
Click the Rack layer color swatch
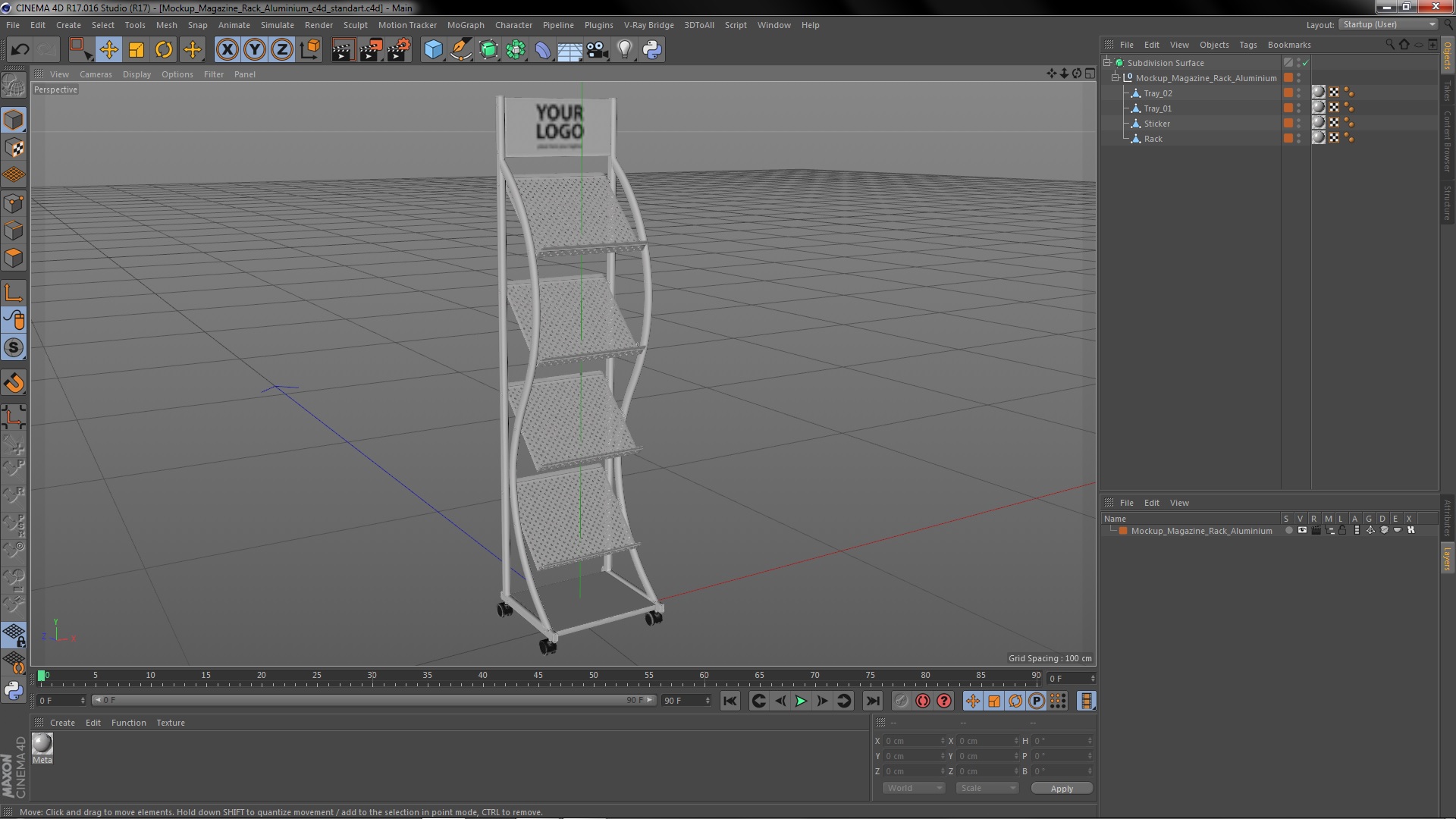(x=1288, y=138)
